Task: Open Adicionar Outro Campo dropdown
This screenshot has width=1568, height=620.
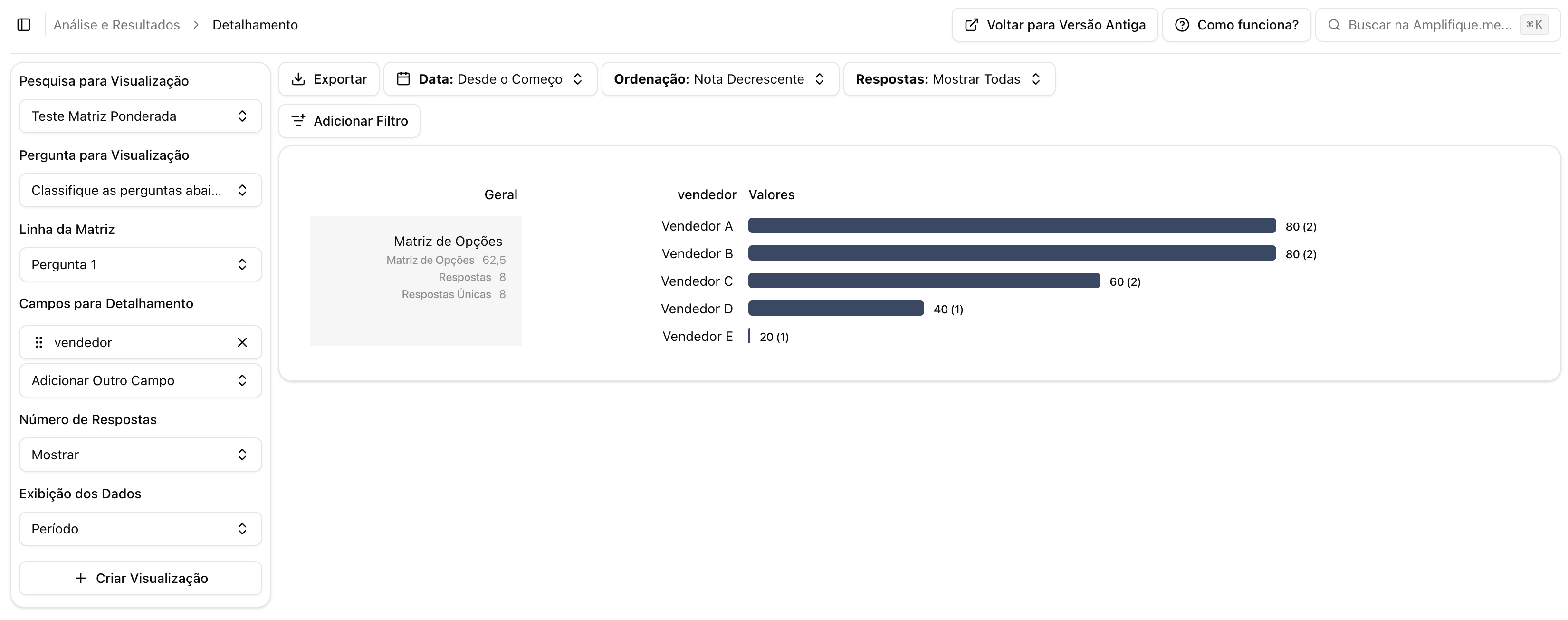Action: [141, 381]
